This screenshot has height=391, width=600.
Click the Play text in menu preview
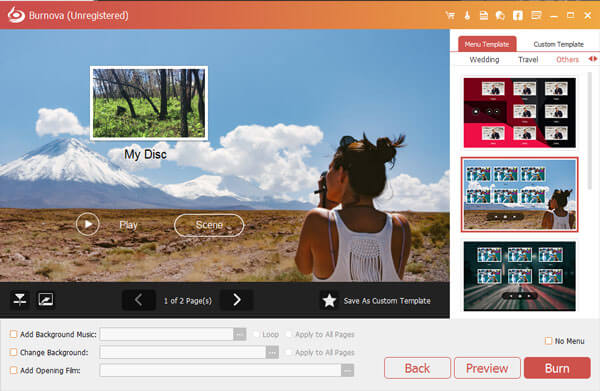128,225
